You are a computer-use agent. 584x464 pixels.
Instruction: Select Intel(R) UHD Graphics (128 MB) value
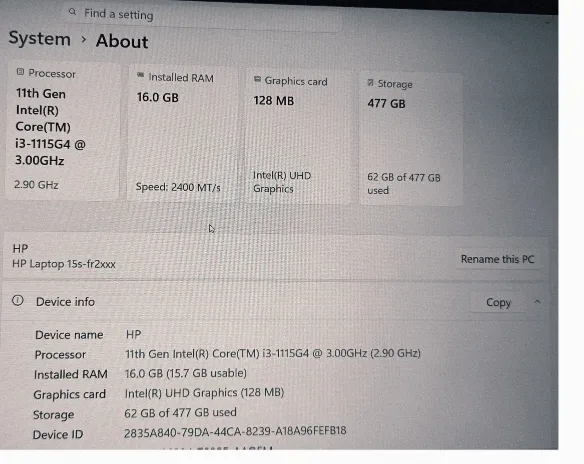[204, 393]
